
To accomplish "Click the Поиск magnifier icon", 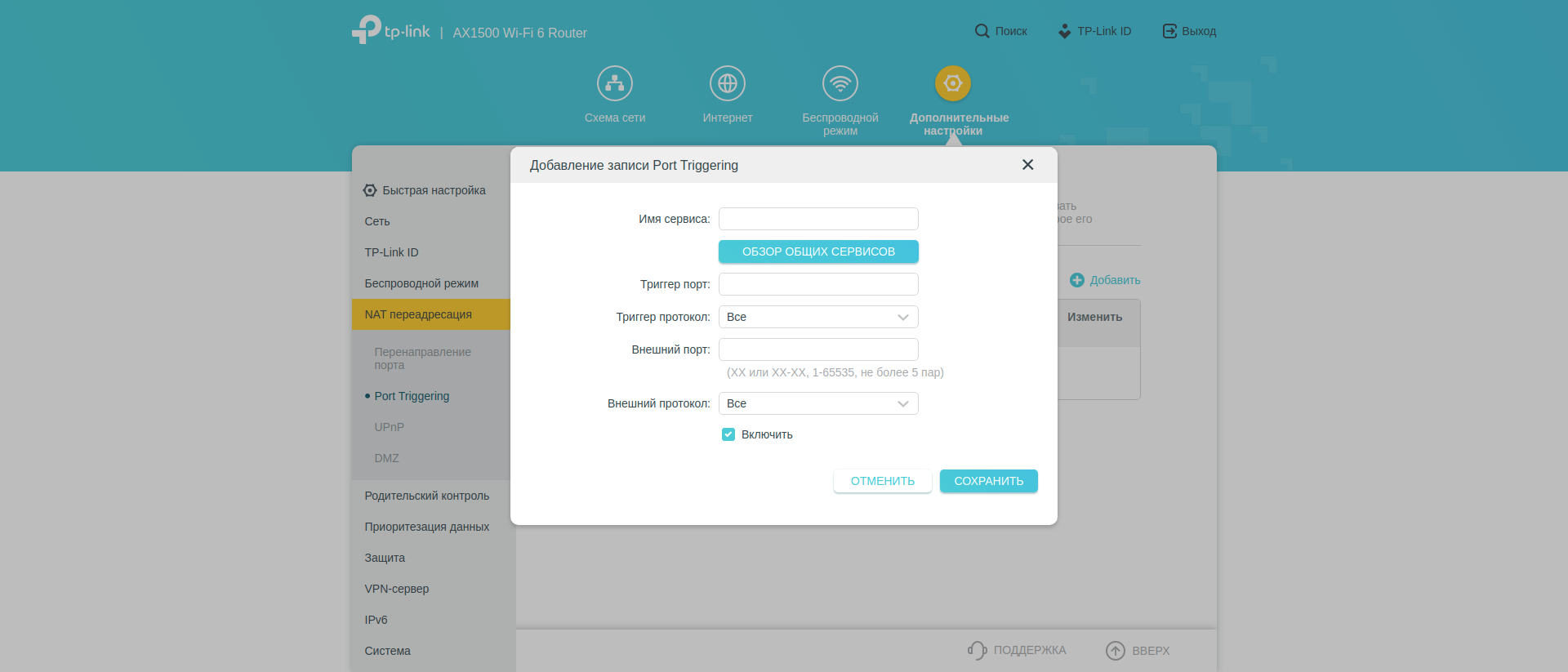I will click(982, 31).
